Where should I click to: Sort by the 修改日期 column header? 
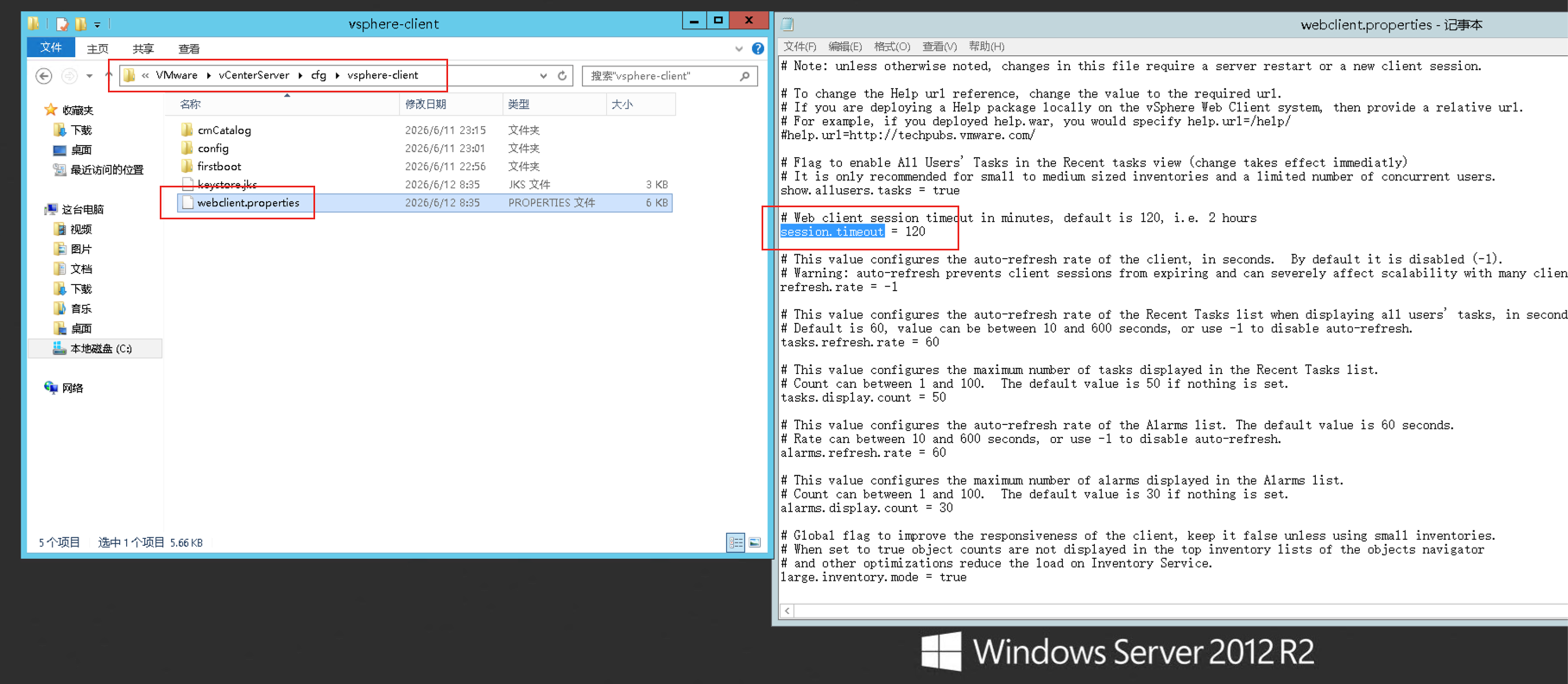coord(450,104)
